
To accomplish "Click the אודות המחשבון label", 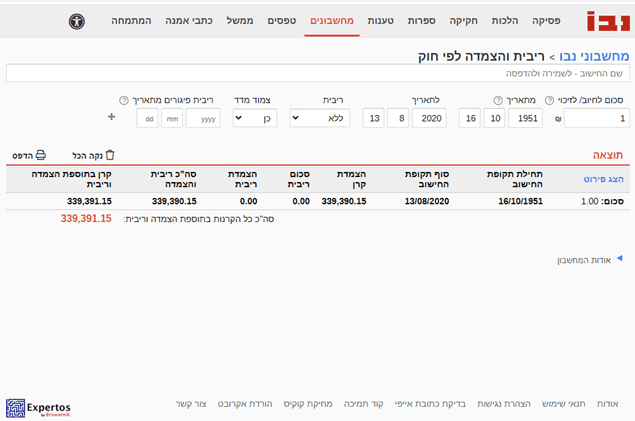I will [584, 260].
